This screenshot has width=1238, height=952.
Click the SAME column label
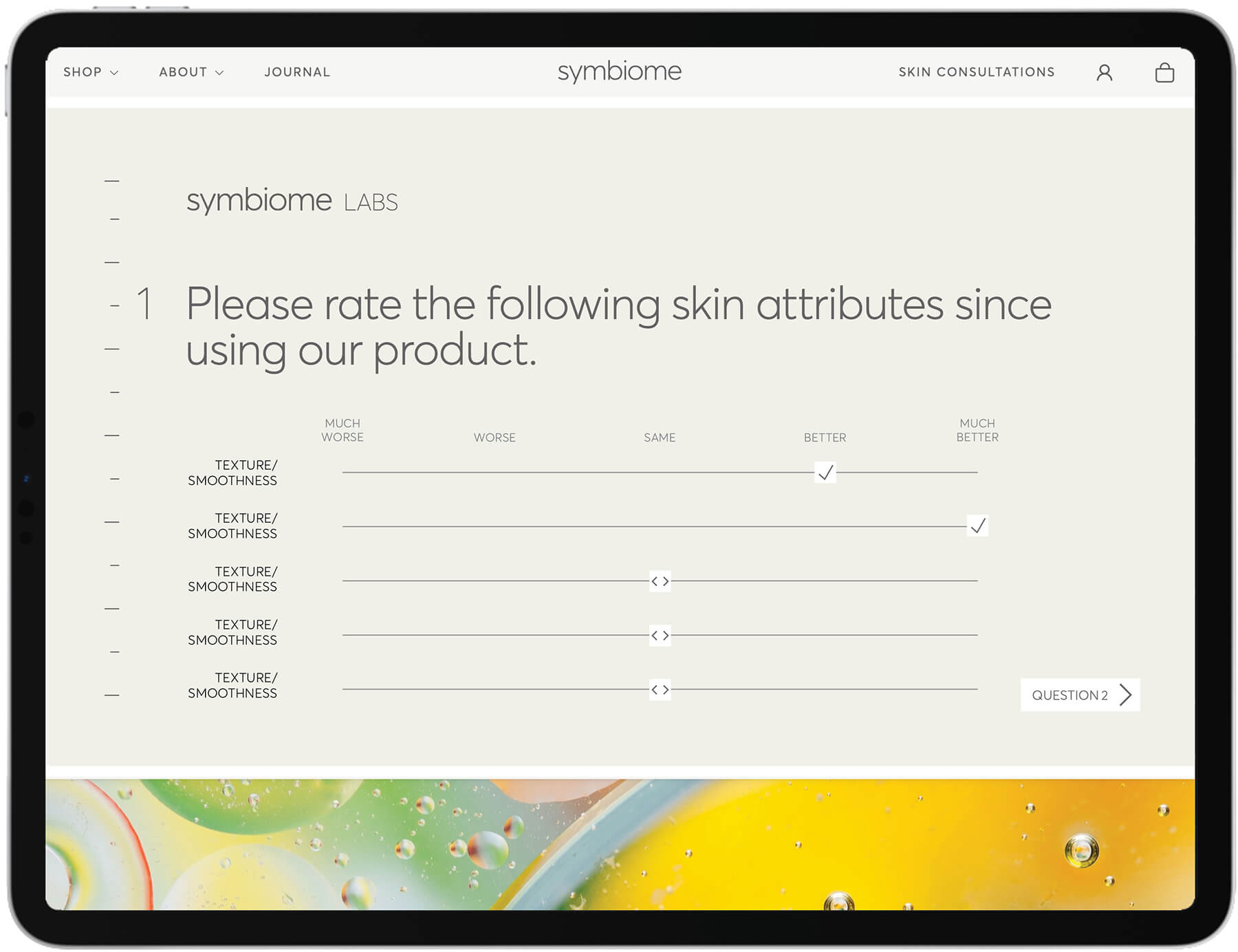pyautogui.click(x=660, y=437)
